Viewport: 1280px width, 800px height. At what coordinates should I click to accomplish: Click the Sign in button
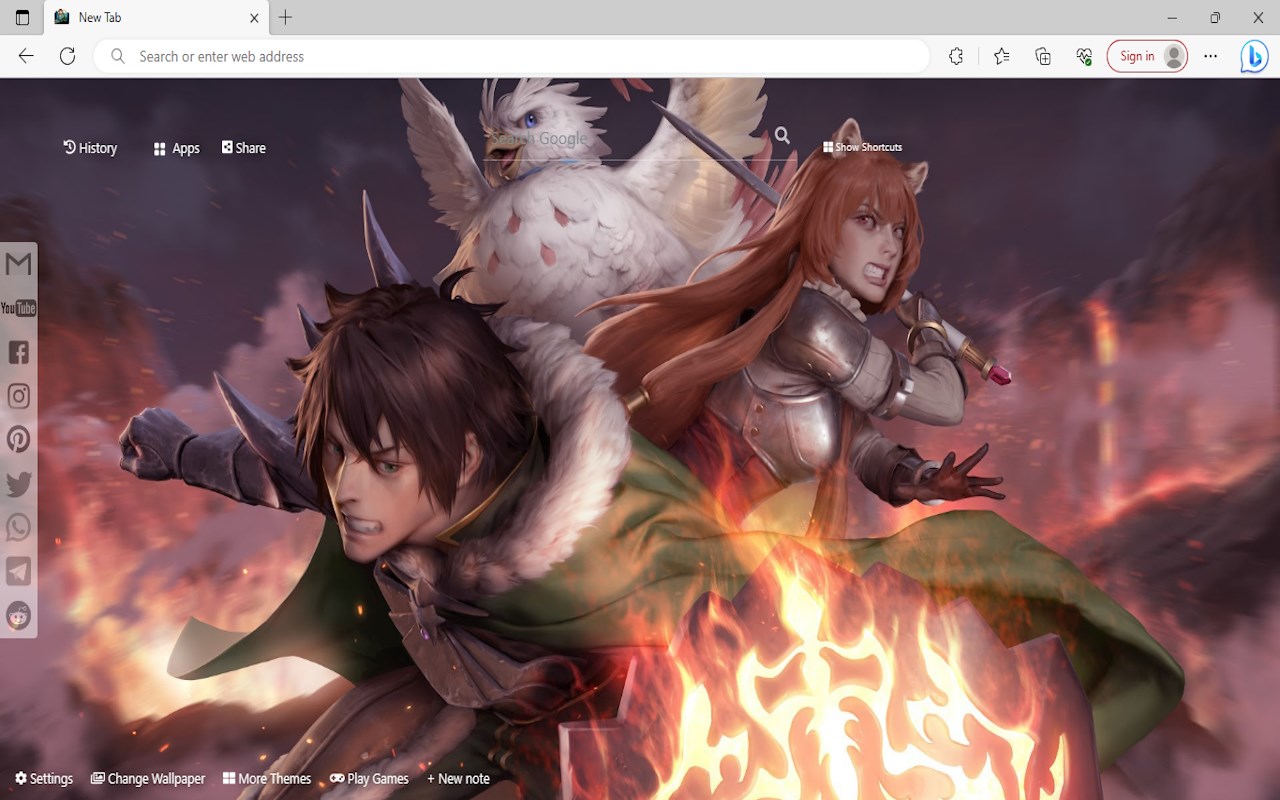(1147, 57)
